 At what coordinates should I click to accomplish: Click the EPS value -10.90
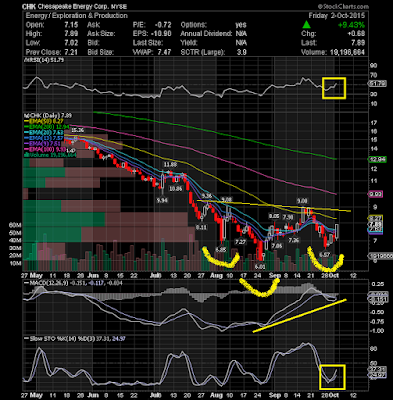[x=161, y=34]
